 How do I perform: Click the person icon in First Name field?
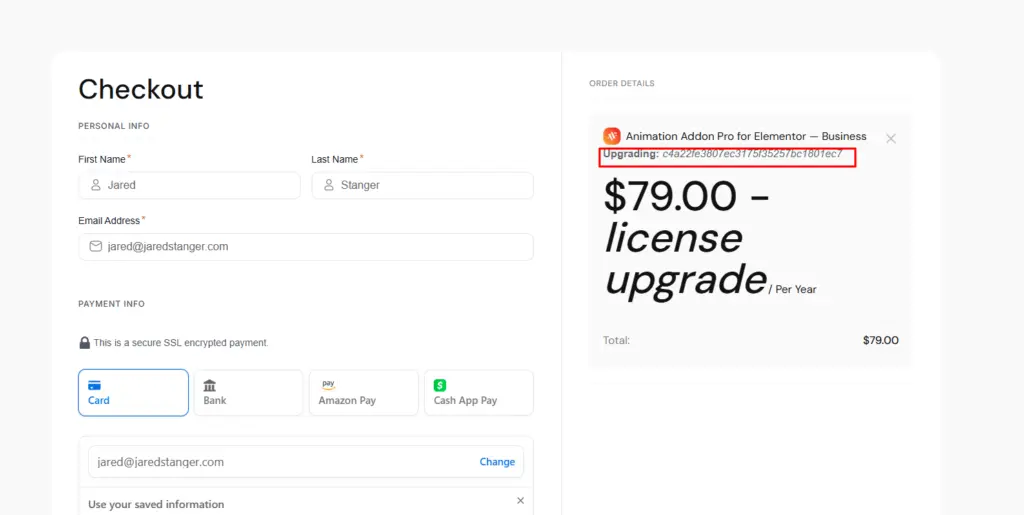[x=96, y=185]
